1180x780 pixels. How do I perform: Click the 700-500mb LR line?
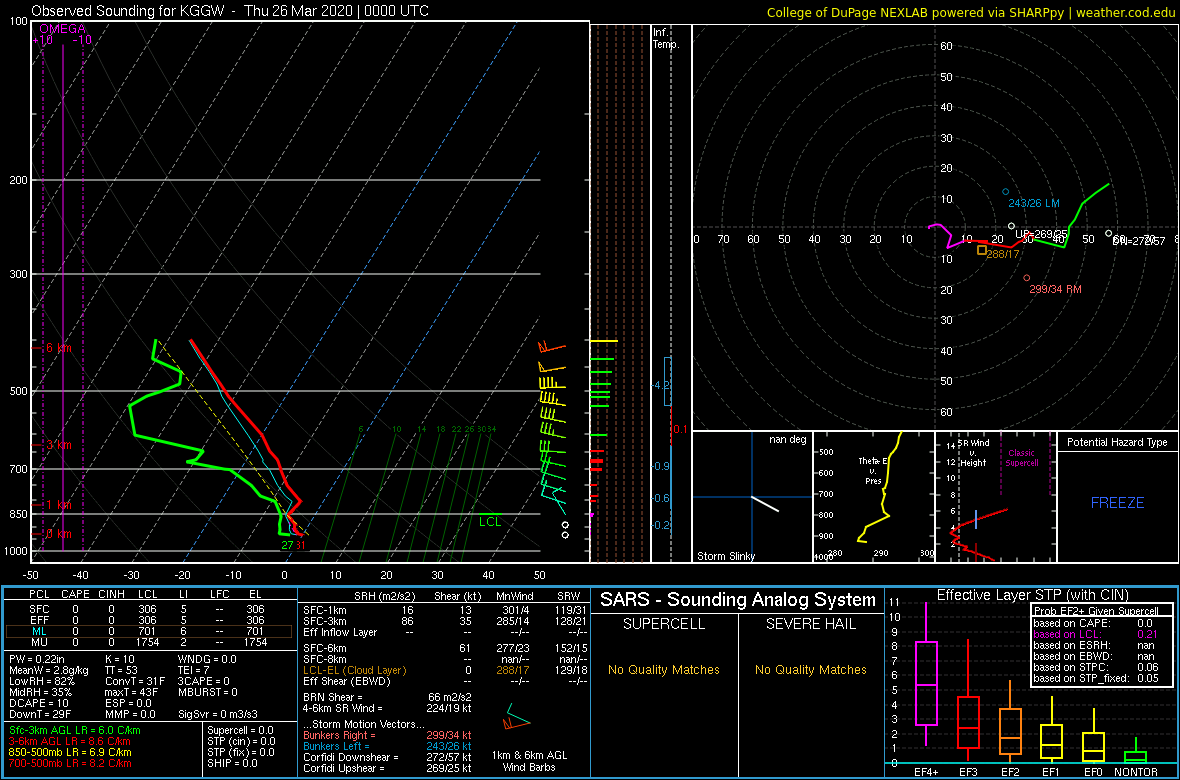coord(71,763)
